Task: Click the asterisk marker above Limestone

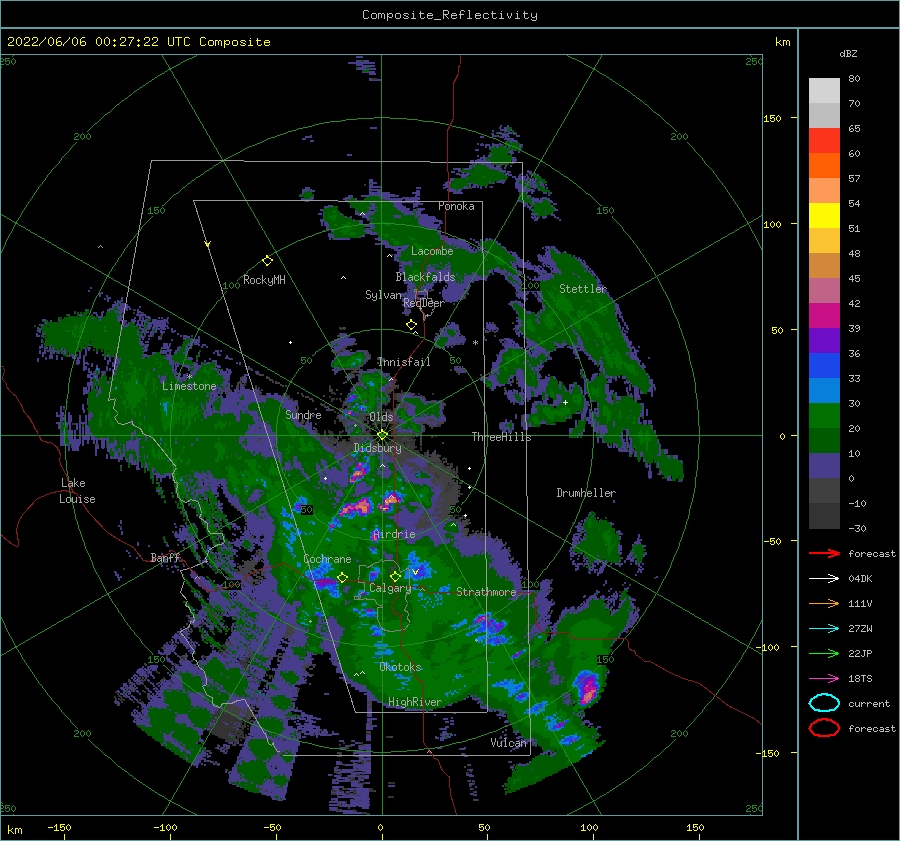Action: pos(189,377)
